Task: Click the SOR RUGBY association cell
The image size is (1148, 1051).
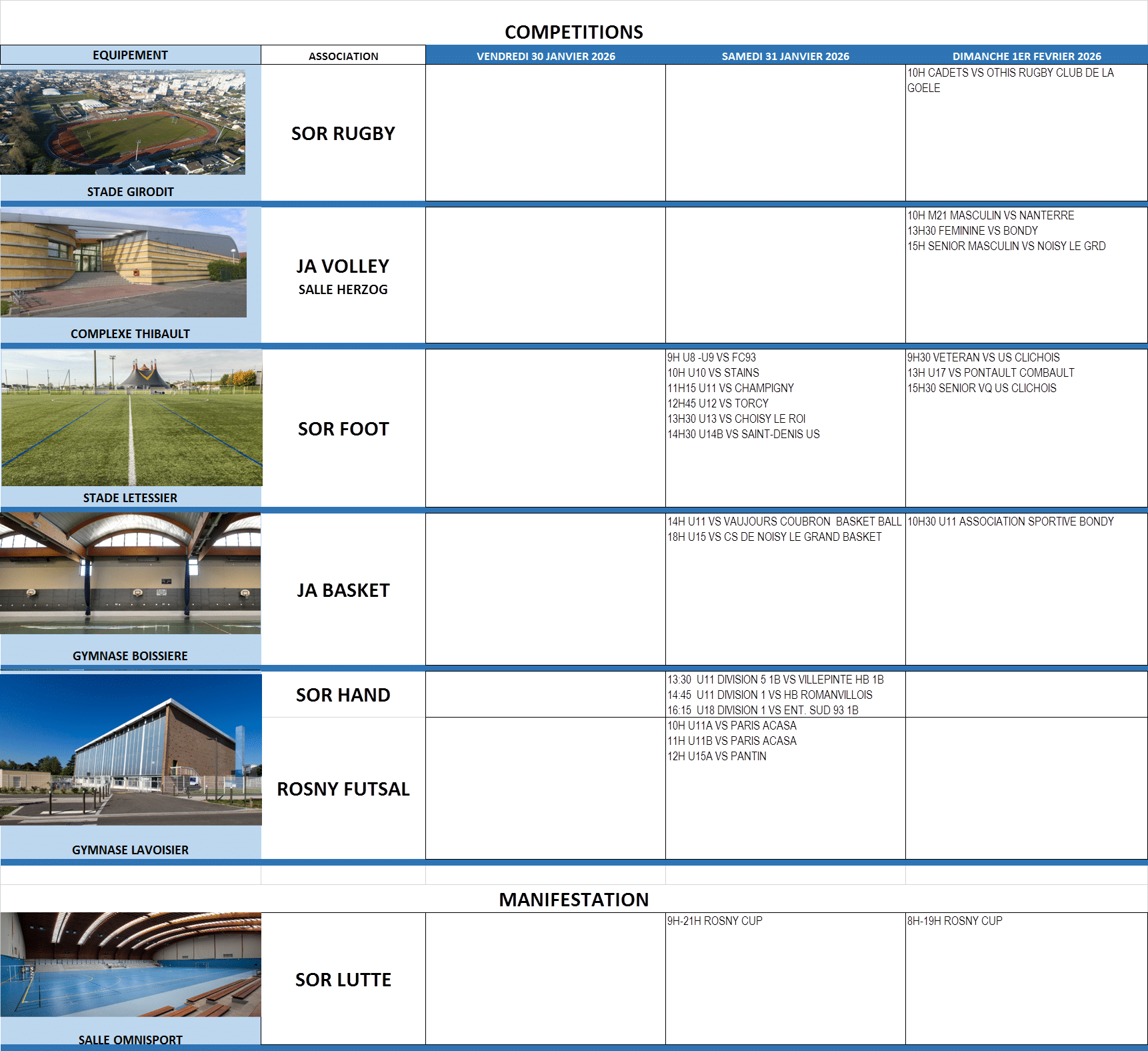Action: pos(343,133)
